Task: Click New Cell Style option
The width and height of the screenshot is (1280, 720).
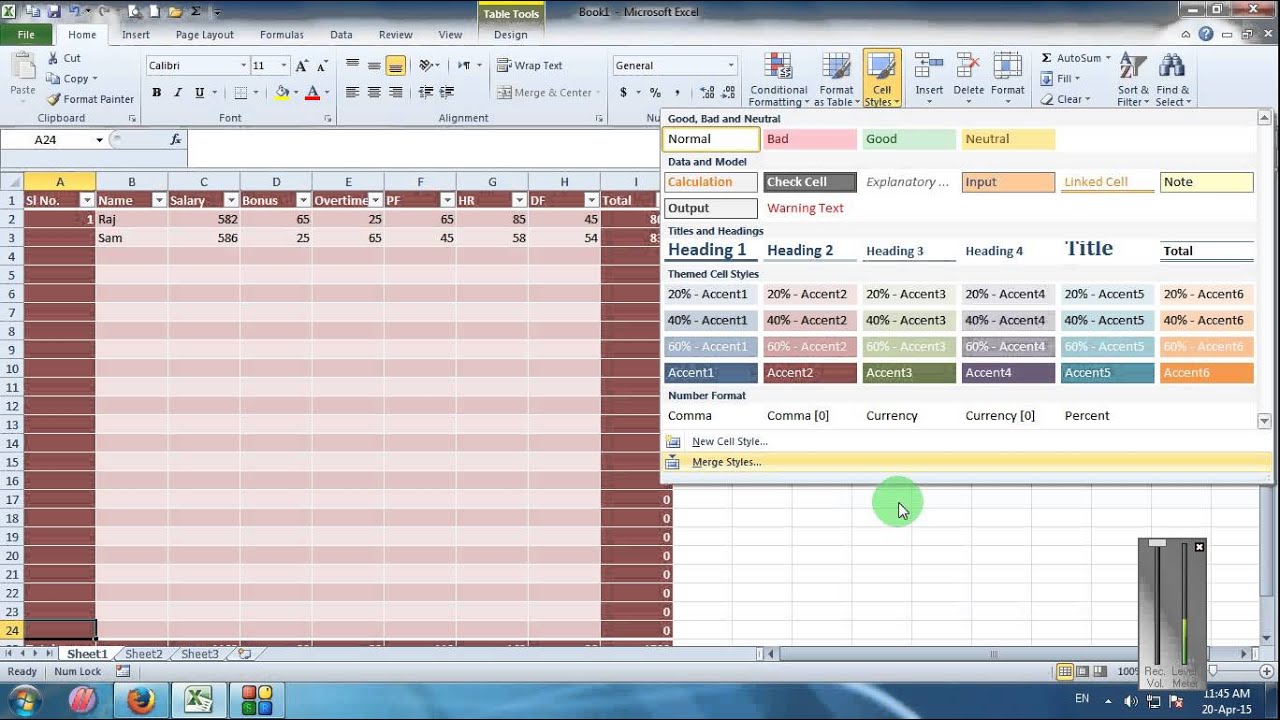Action: 729,441
